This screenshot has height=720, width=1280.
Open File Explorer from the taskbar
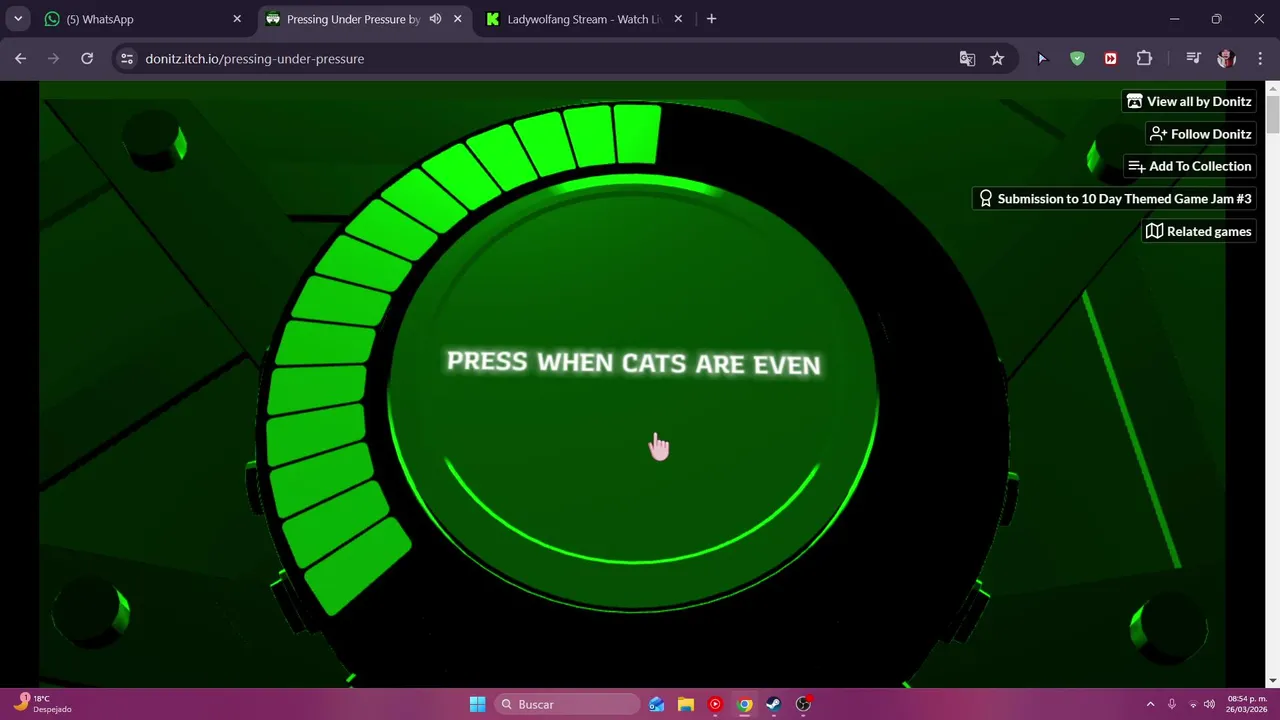tap(685, 704)
